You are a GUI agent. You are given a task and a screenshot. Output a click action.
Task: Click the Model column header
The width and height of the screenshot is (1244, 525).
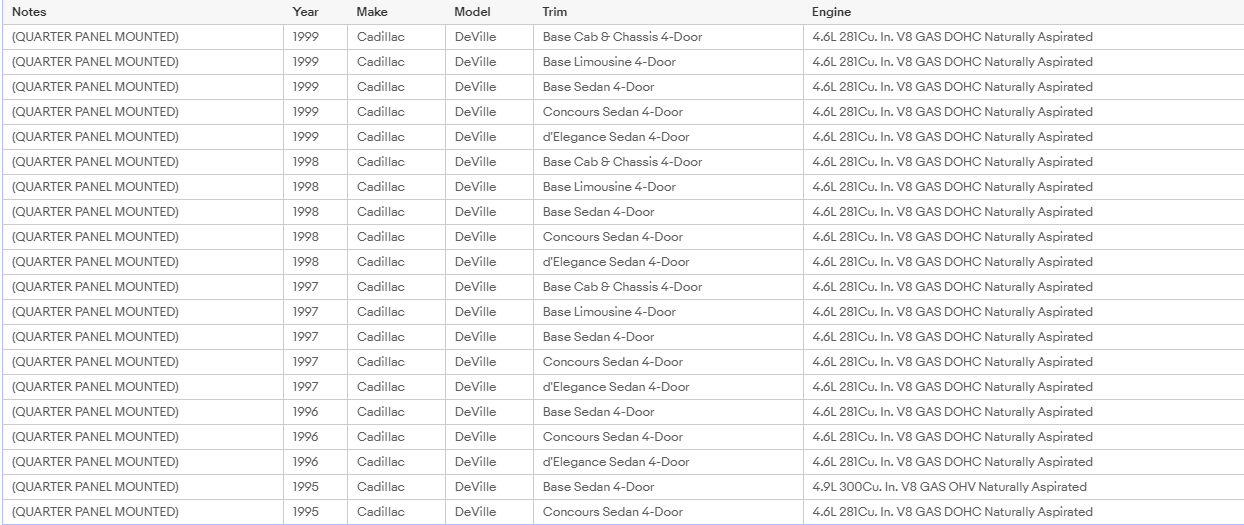pyautogui.click(x=490, y=12)
